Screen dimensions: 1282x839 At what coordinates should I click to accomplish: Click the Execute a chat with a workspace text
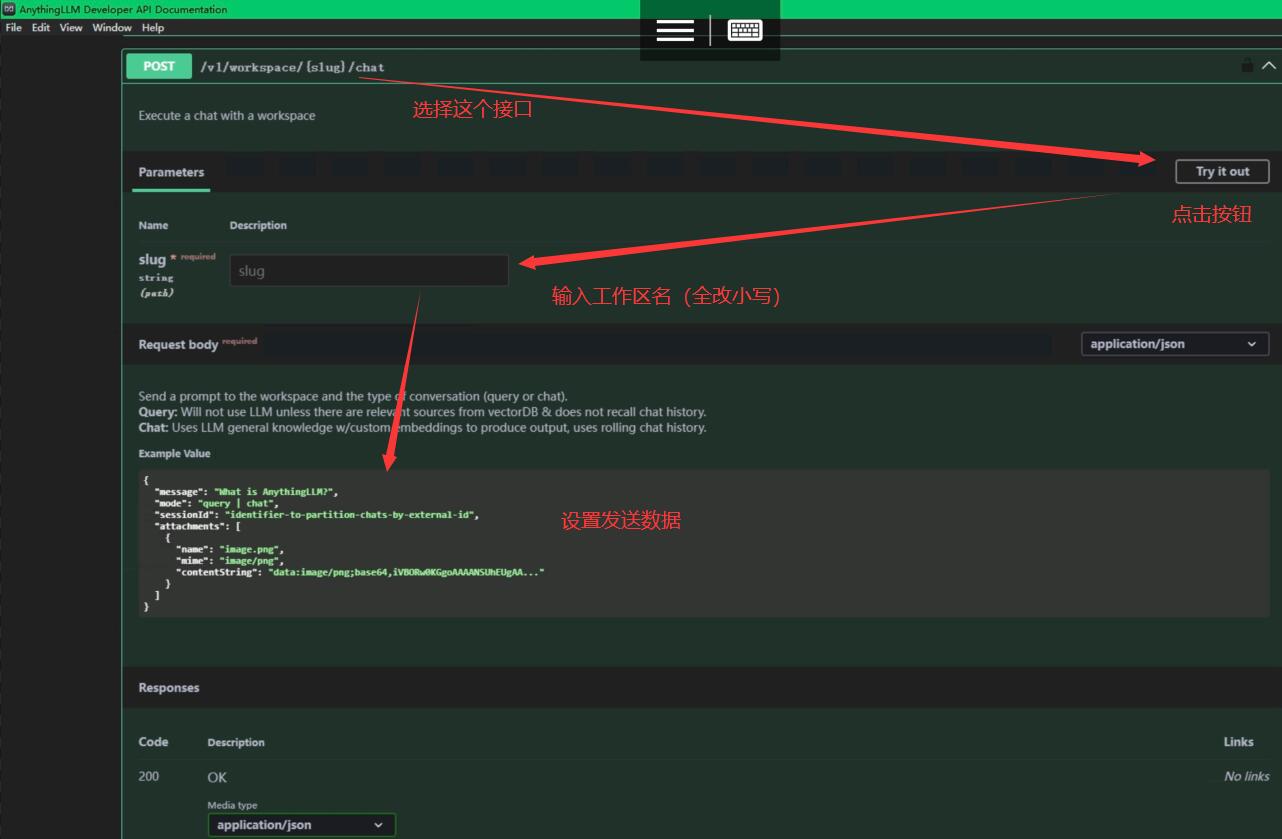click(x=227, y=116)
